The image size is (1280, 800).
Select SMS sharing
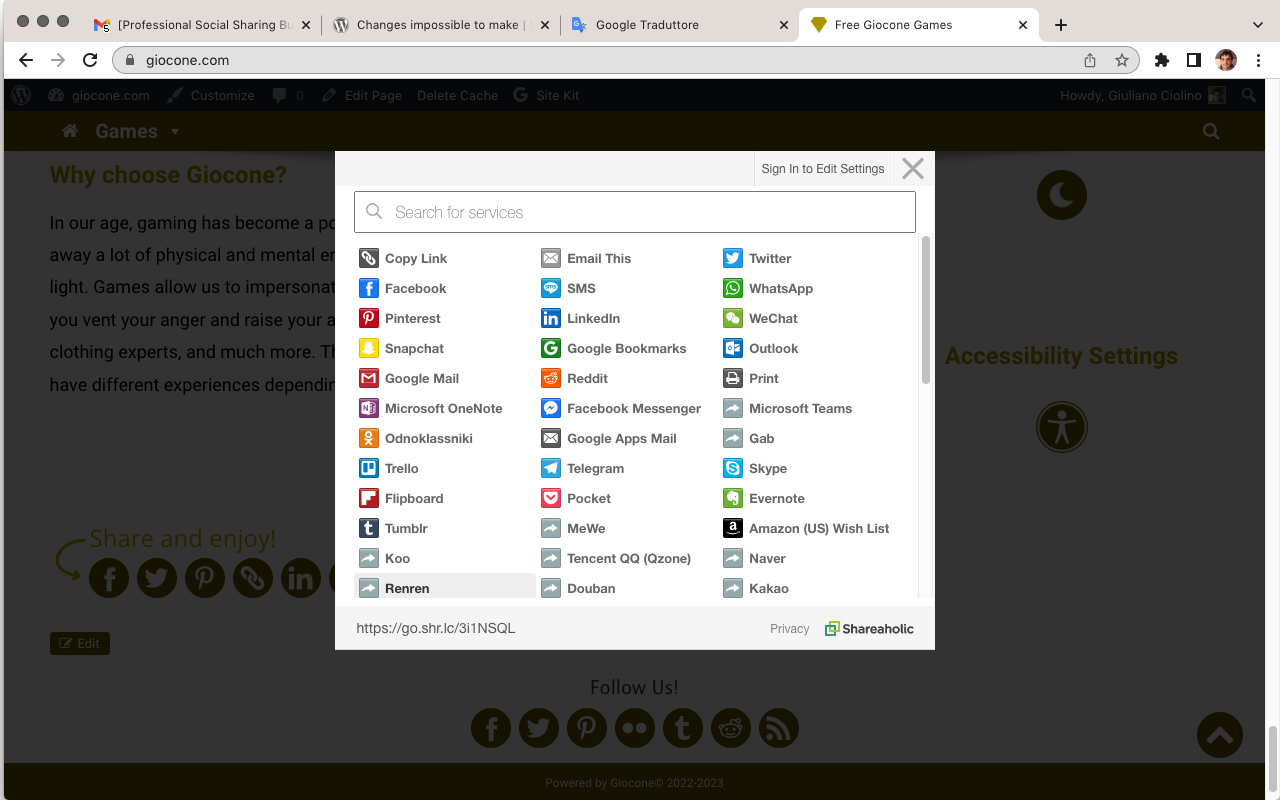[x=568, y=288]
